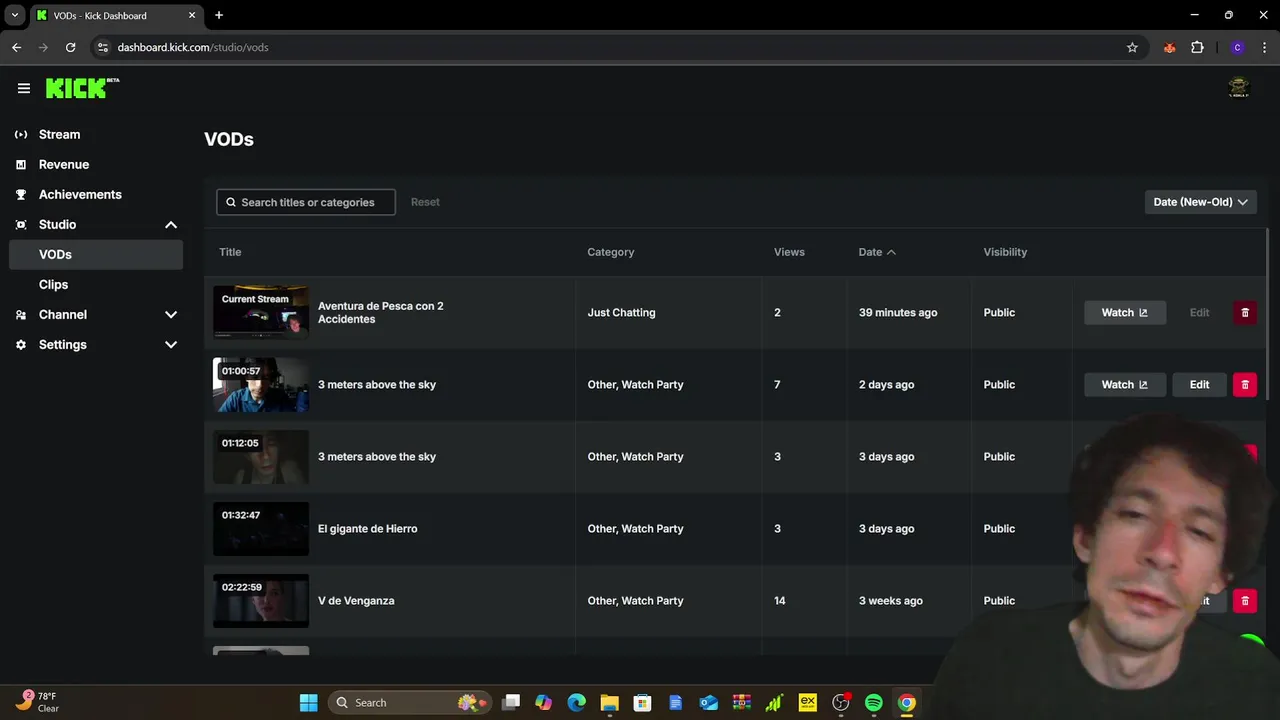Click the Revenue chart icon
Viewport: 1280px width, 720px height.
21,164
